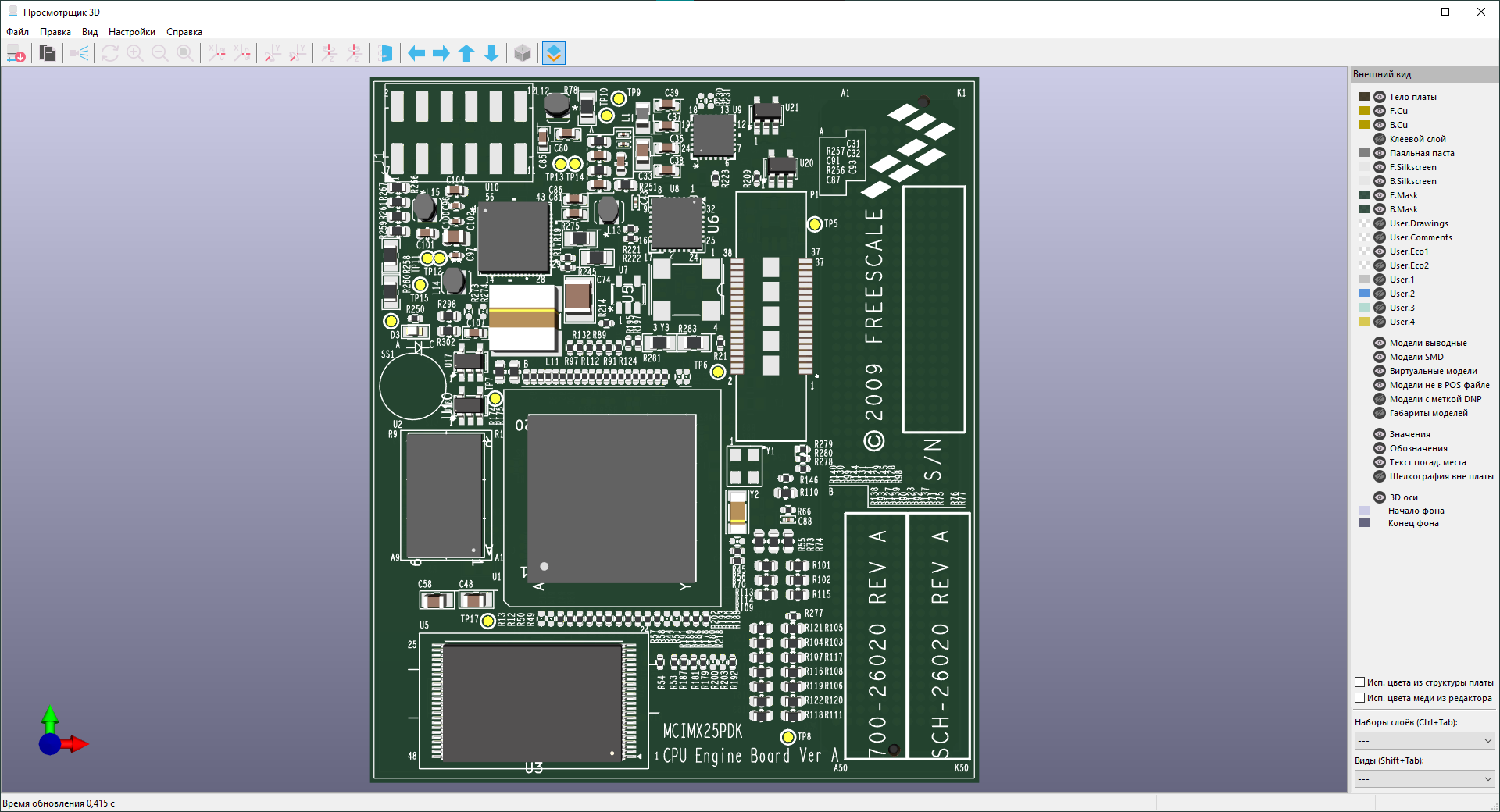
Task: Zoom in using magnifier plus icon
Action: click(x=135, y=53)
